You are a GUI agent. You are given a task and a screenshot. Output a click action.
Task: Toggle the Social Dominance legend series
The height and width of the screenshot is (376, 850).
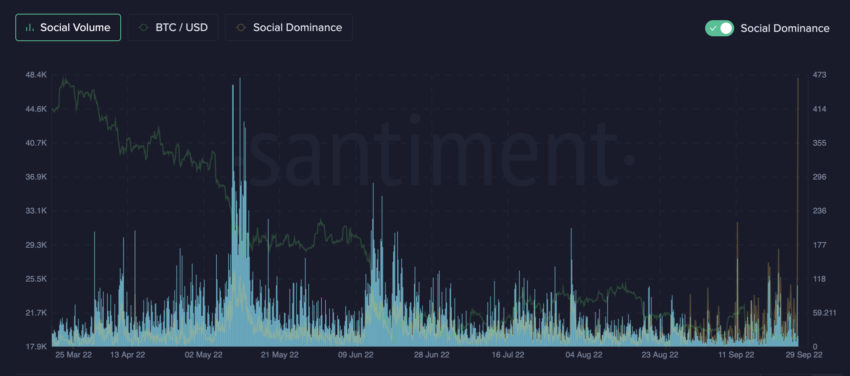[x=288, y=28]
